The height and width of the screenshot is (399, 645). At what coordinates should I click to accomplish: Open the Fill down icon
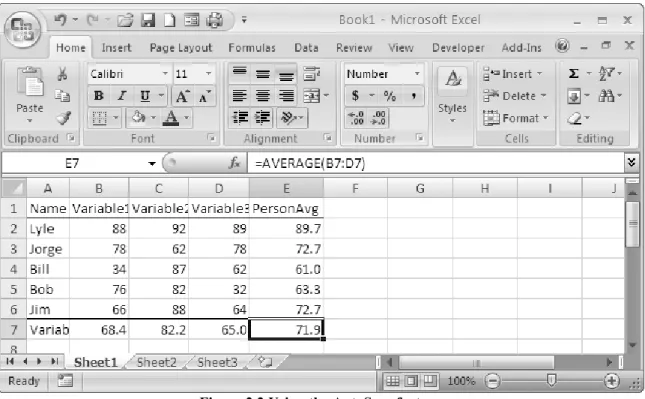[574, 96]
